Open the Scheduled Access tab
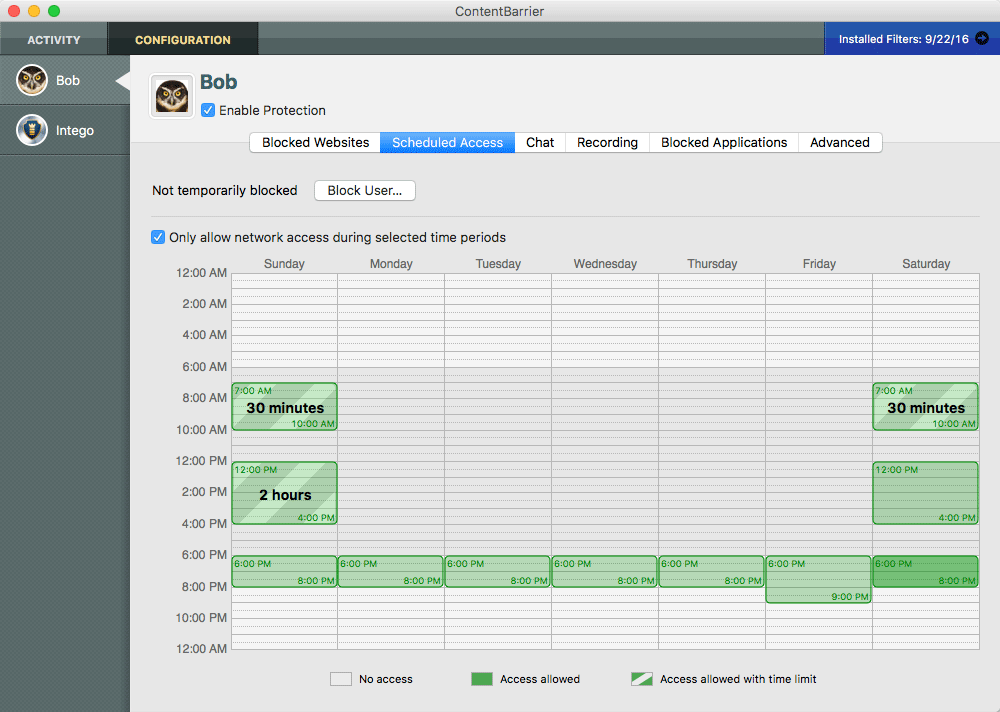Image resolution: width=1000 pixels, height=712 pixels. click(447, 142)
